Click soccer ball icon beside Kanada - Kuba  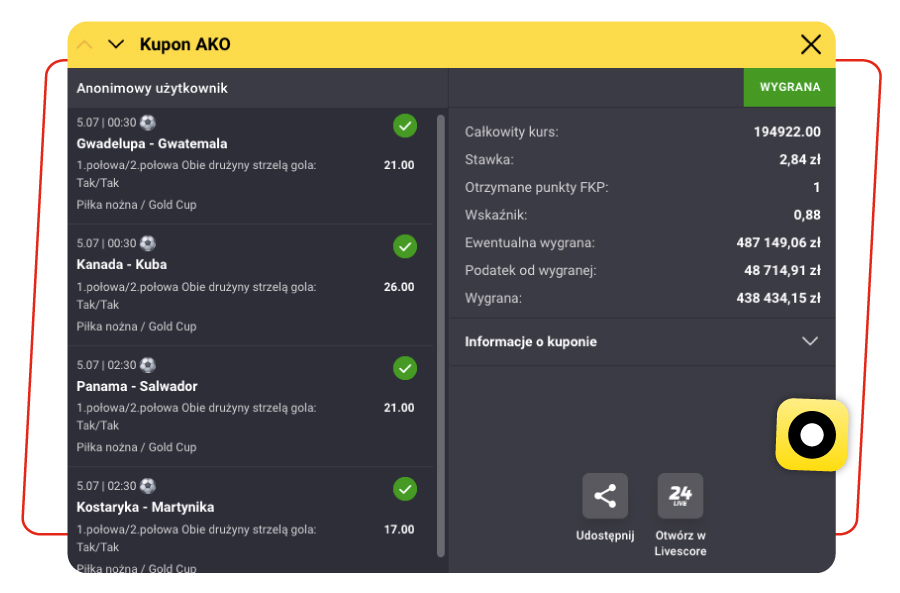coord(148,243)
